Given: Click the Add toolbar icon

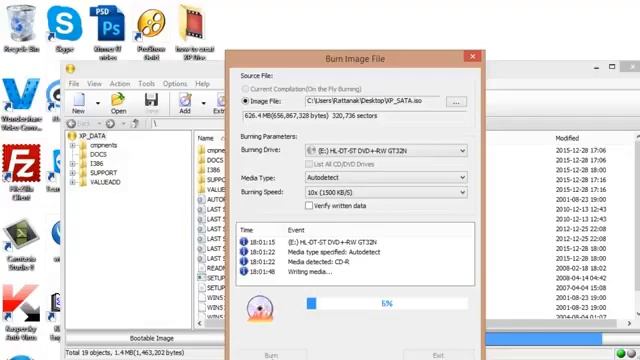Looking at the screenshot, I should (185, 103).
